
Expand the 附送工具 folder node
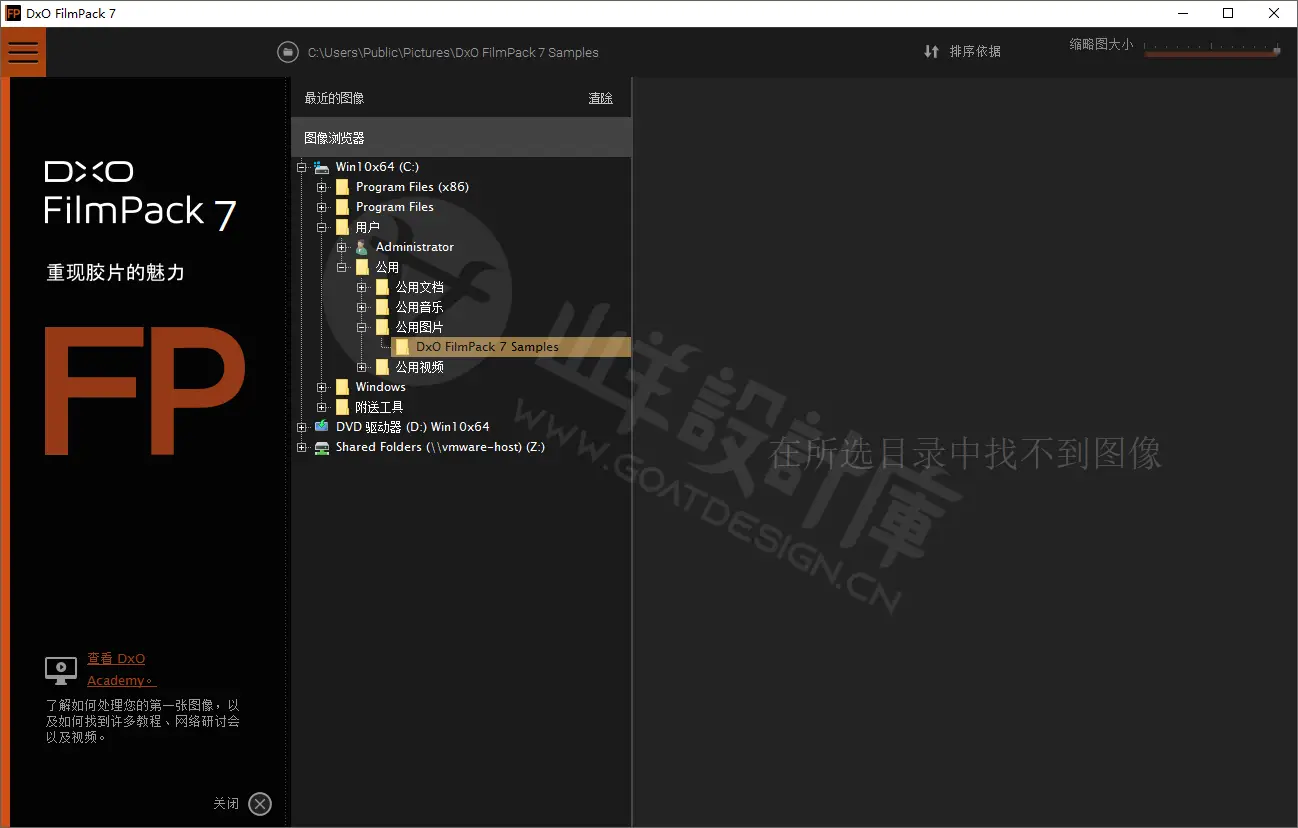pos(322,407)
